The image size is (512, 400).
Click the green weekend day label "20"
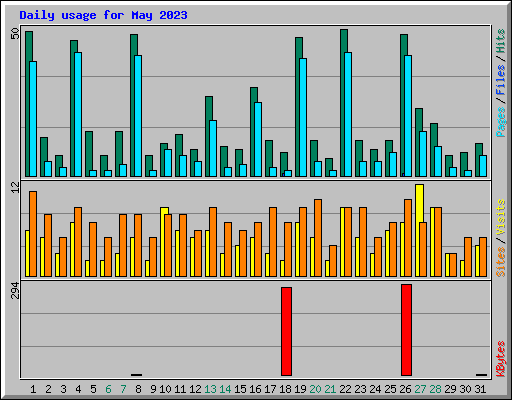(315, 389)
